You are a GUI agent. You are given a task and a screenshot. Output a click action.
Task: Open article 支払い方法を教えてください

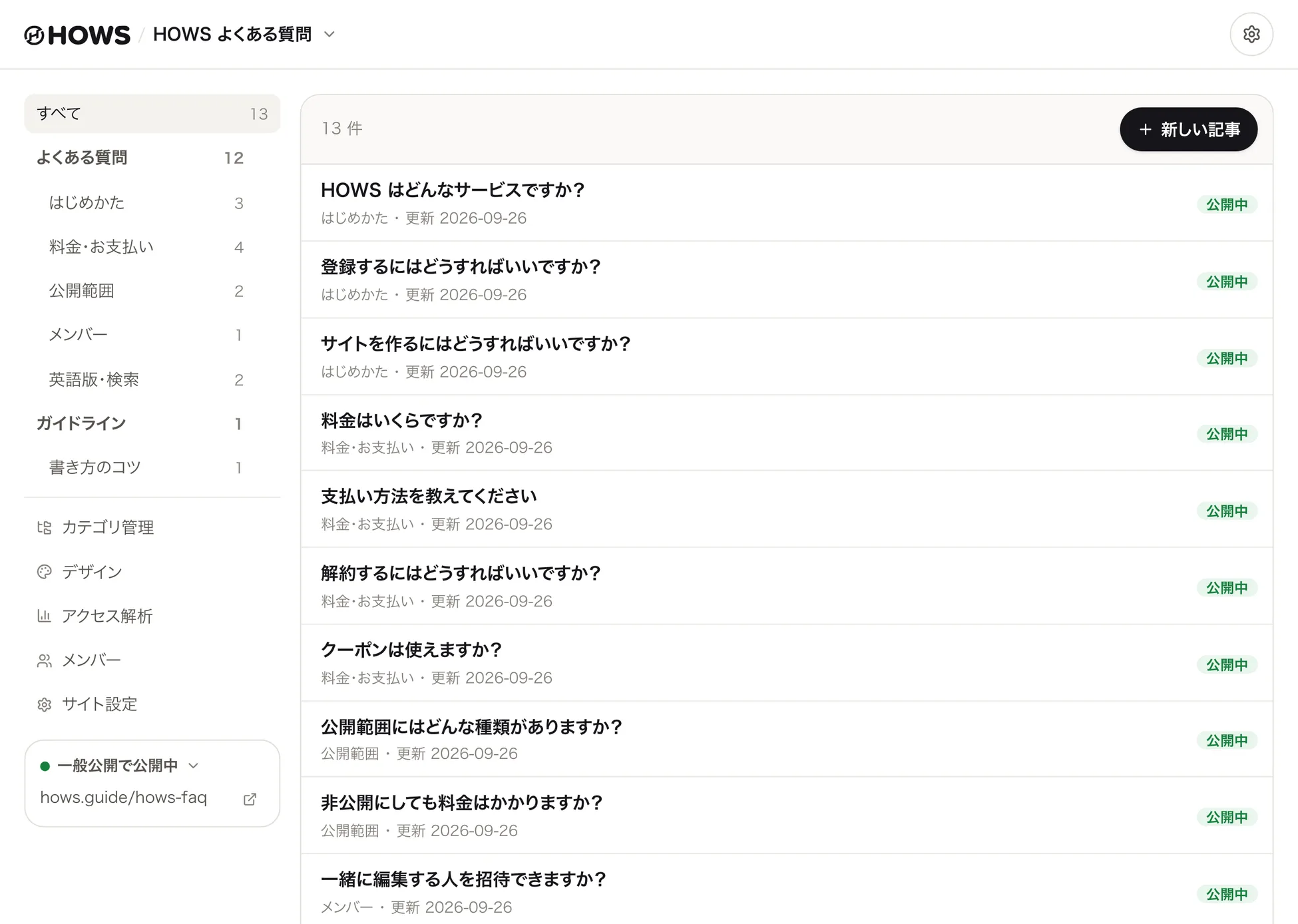[x=786, y=509]
